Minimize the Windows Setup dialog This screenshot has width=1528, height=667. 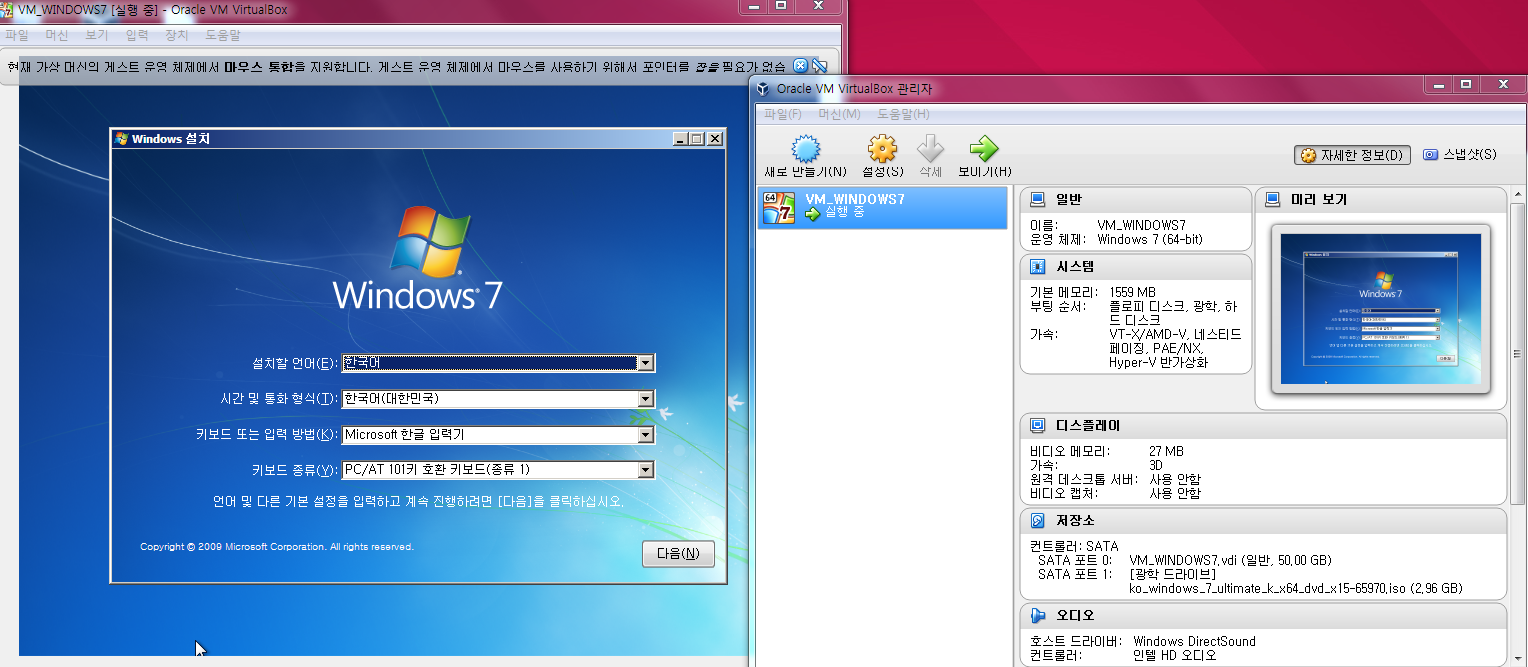pos(681,139)
